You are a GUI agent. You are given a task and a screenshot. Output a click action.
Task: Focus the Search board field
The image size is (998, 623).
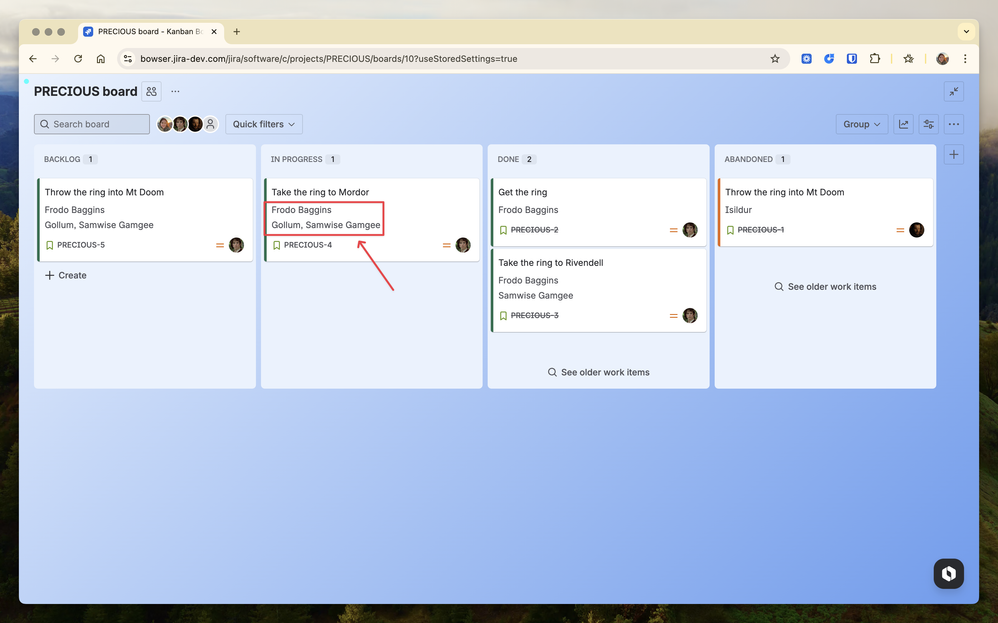(92, 124)
